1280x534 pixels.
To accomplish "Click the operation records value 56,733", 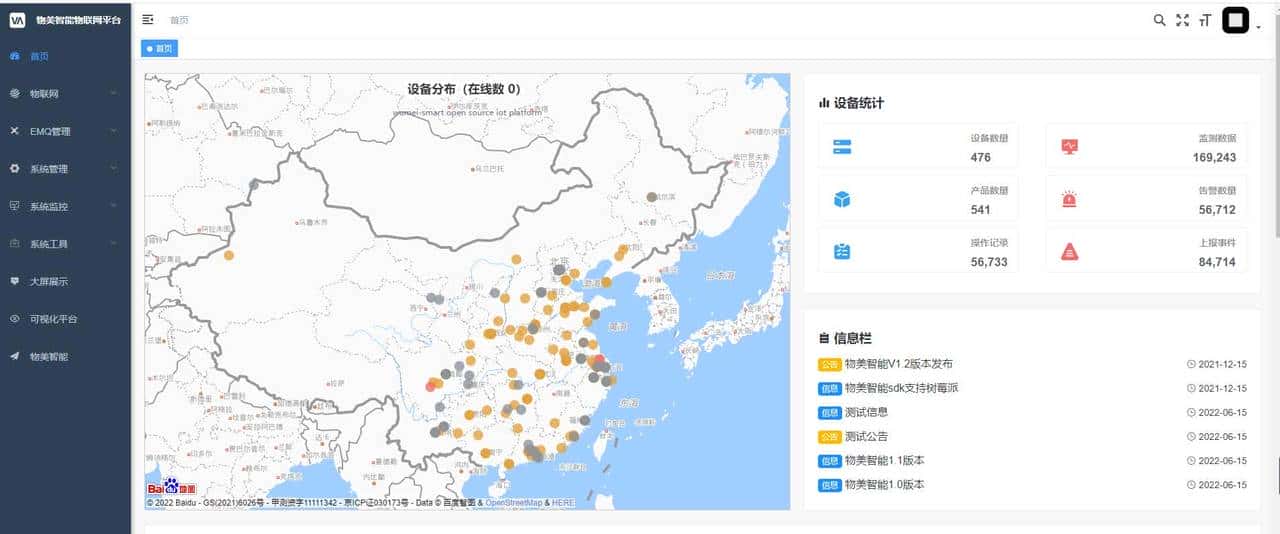I will [989, 262].
